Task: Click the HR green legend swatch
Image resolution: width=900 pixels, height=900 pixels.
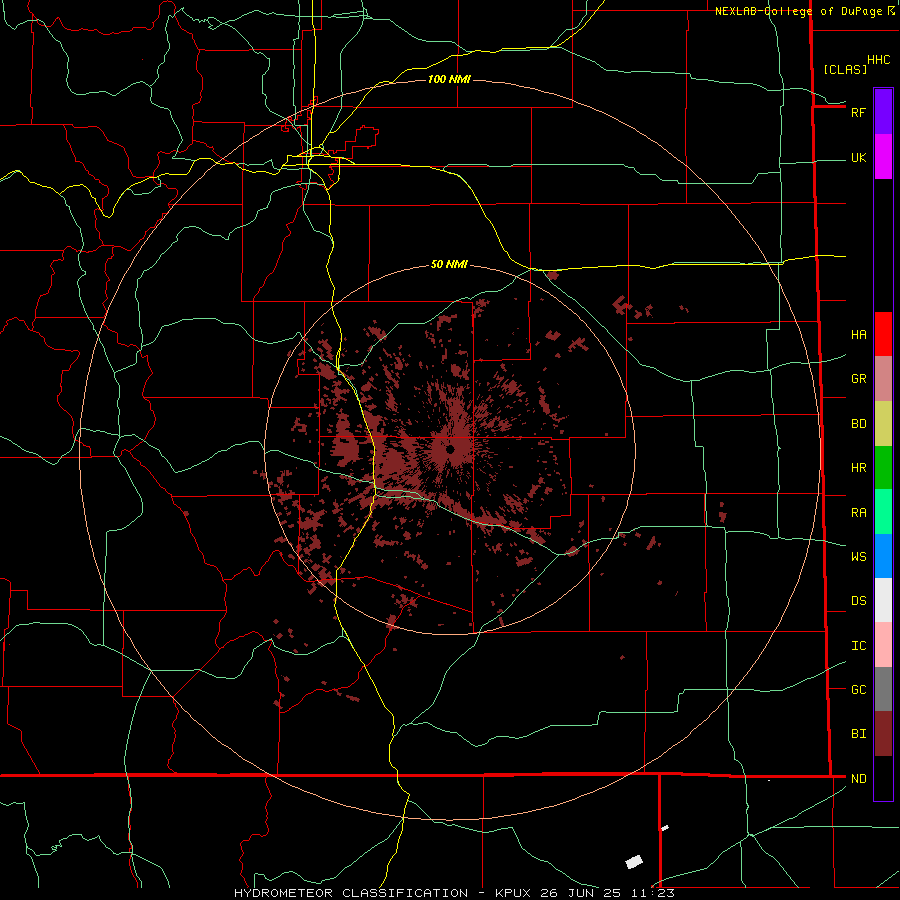Action: [883, 468]
